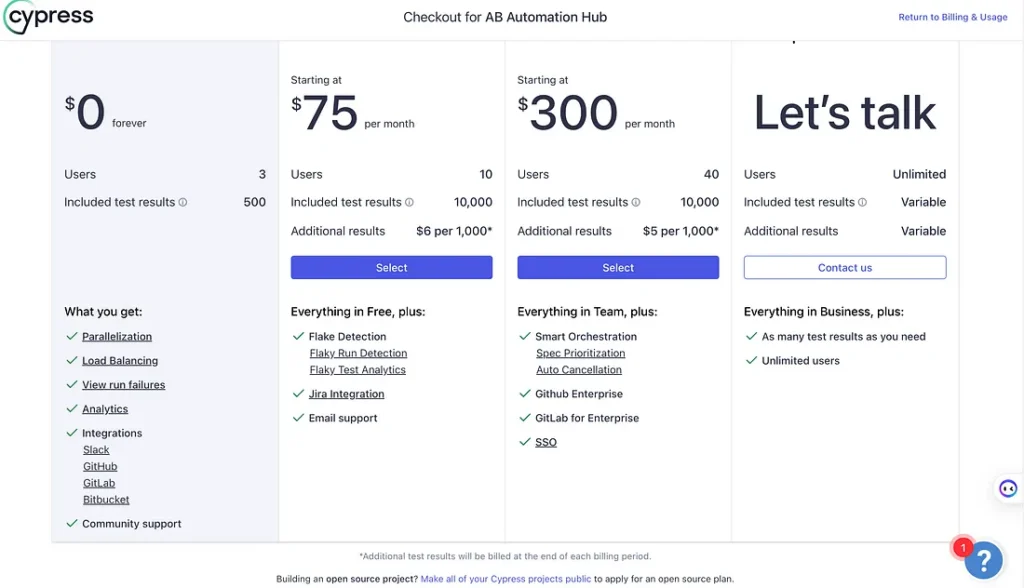
Task: Click the Spec Prioritization link
Action: tap(580, 353)
